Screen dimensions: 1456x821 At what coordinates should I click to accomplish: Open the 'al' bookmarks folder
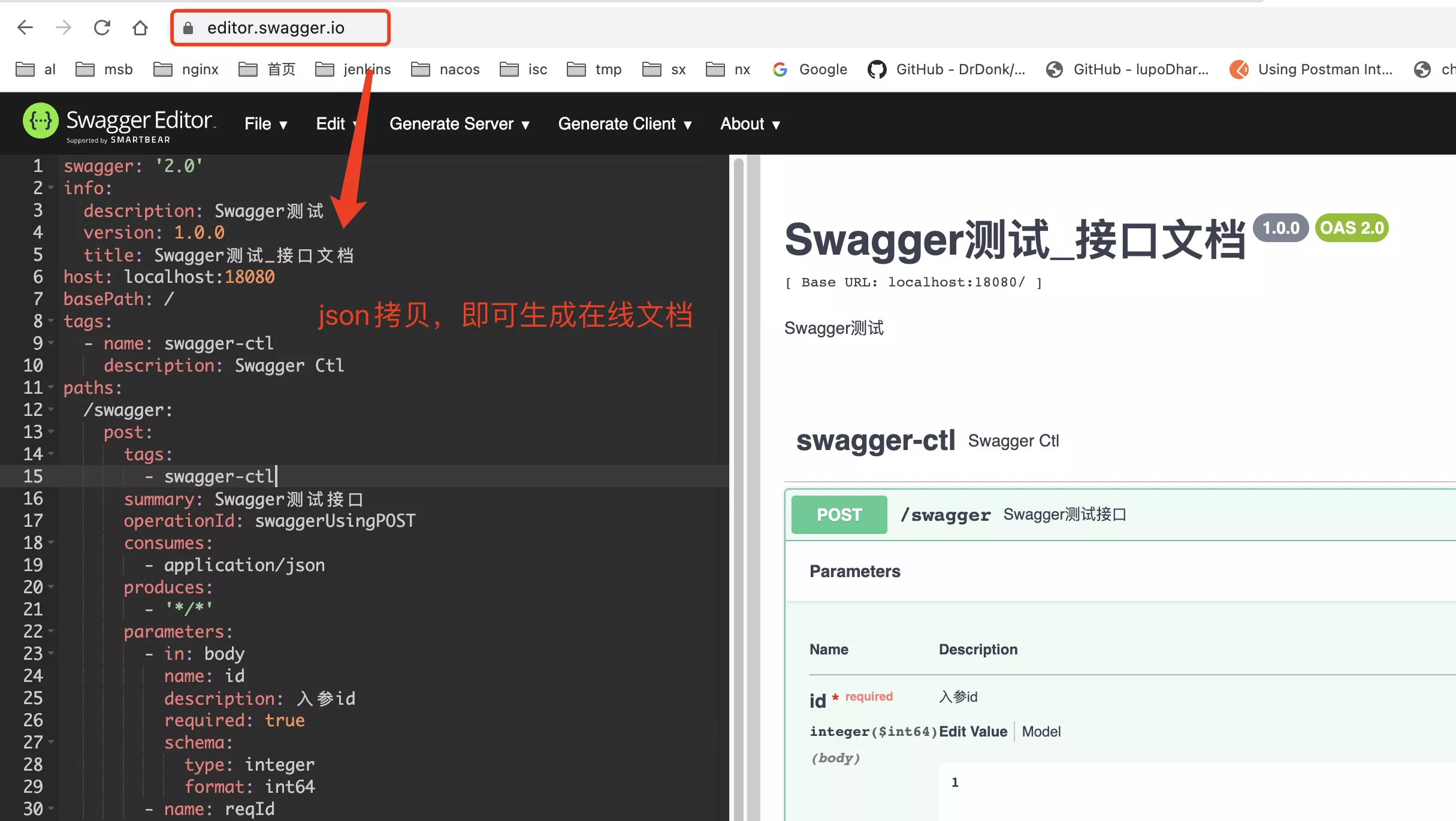[35, 70]
